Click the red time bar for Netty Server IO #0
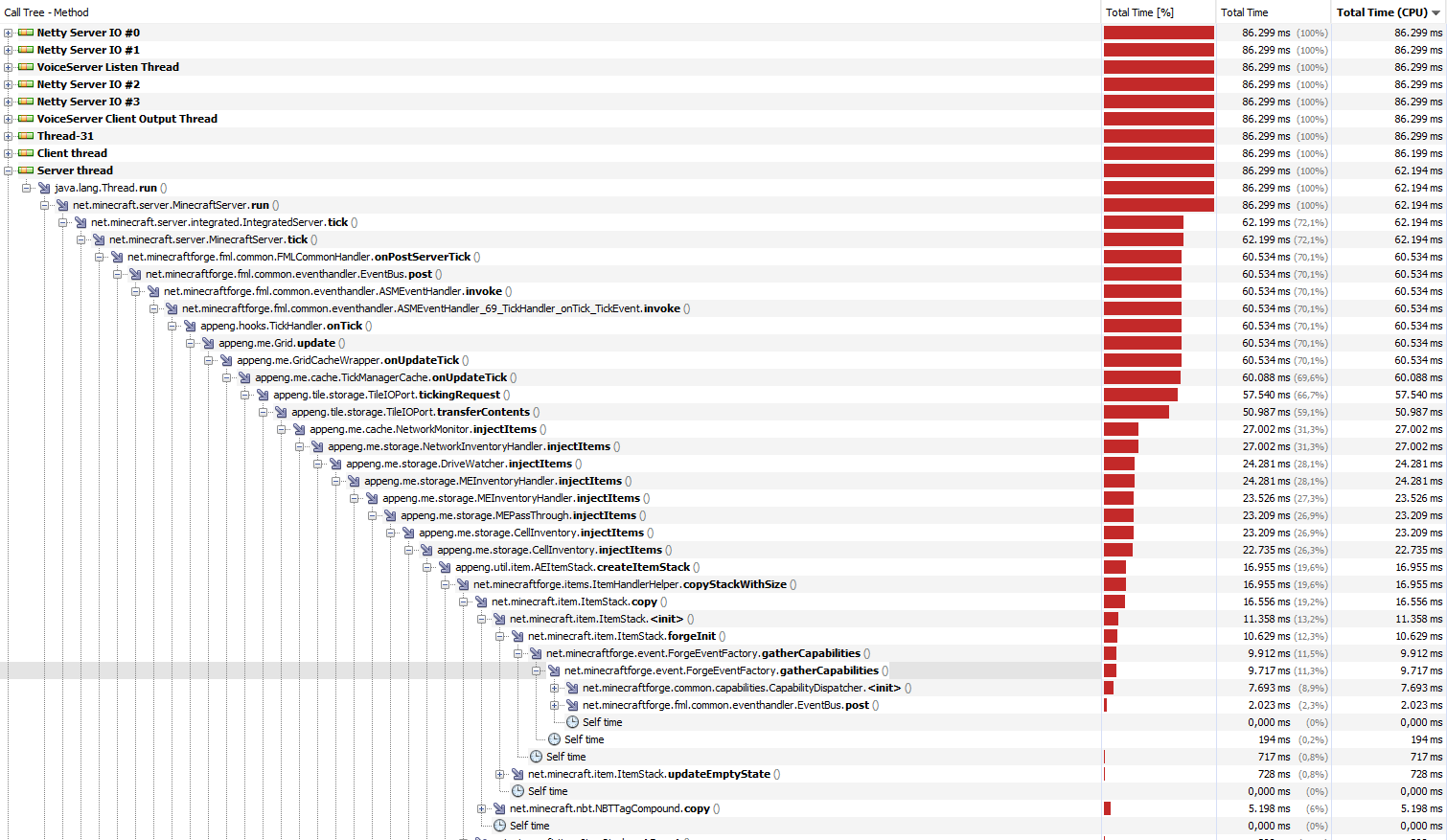The width and height of the screenshot is (1447, 840). (1159, 33)
